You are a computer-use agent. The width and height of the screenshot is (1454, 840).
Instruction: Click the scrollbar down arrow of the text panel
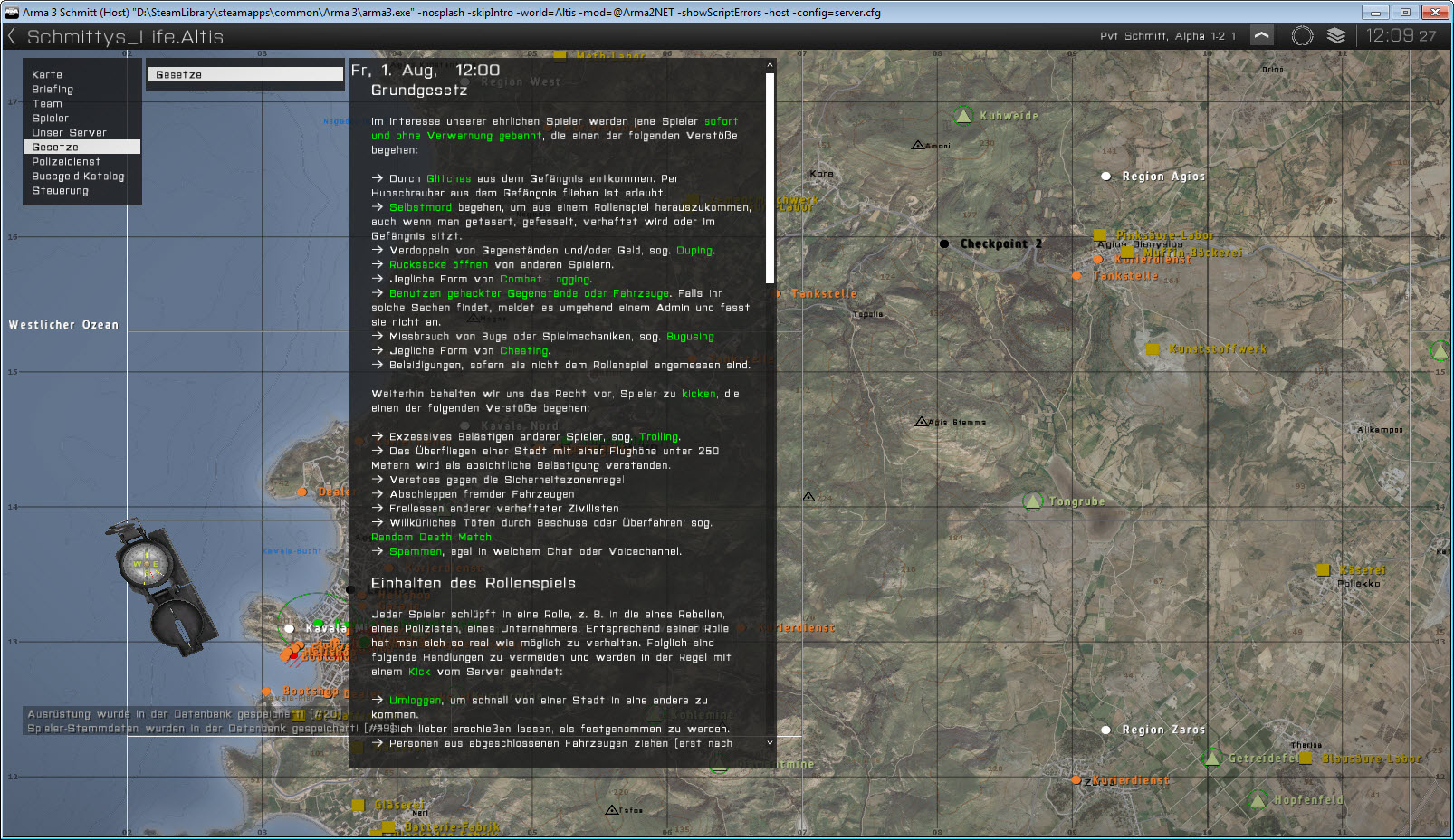click(x=770, y=743)
